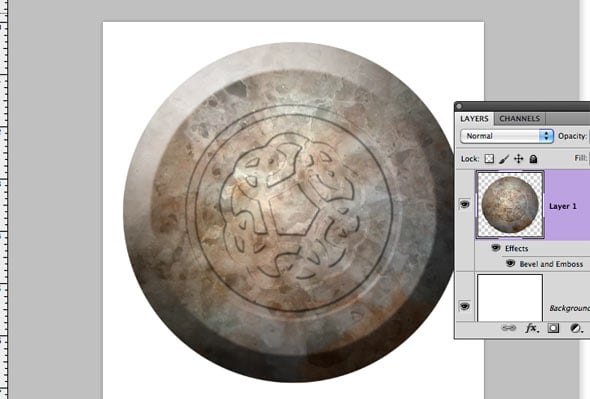The height and width of the screenshot is (399, 590).
Task: Hide the Bevel and Emboss effect
Action: click(x=510, y=263)
